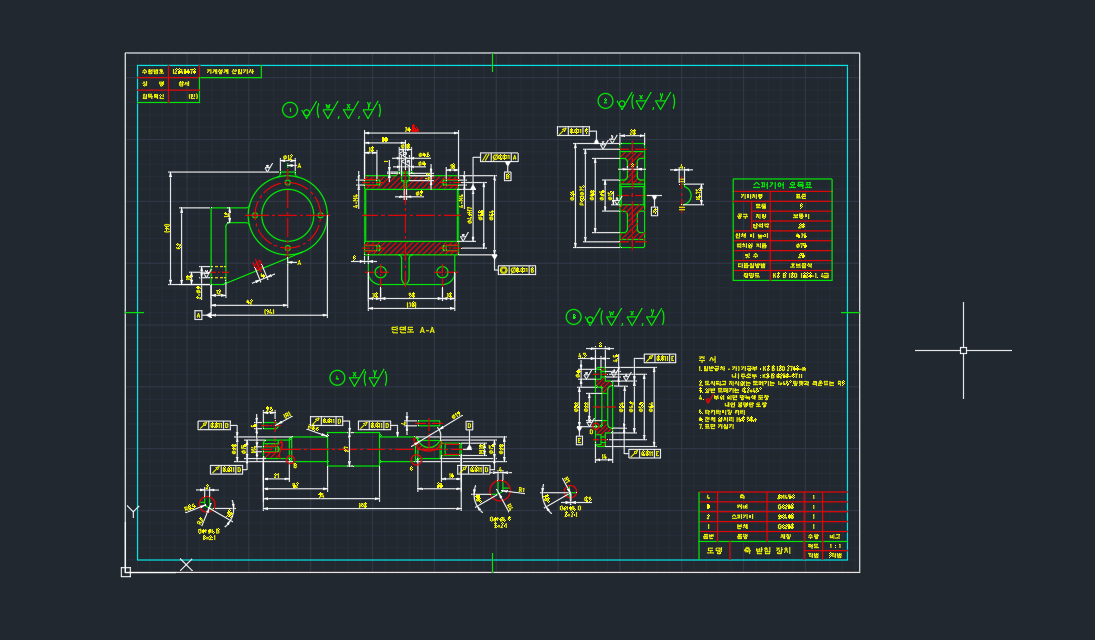Click the '피치원 지름' row label in gear table

tap(751, 246)
